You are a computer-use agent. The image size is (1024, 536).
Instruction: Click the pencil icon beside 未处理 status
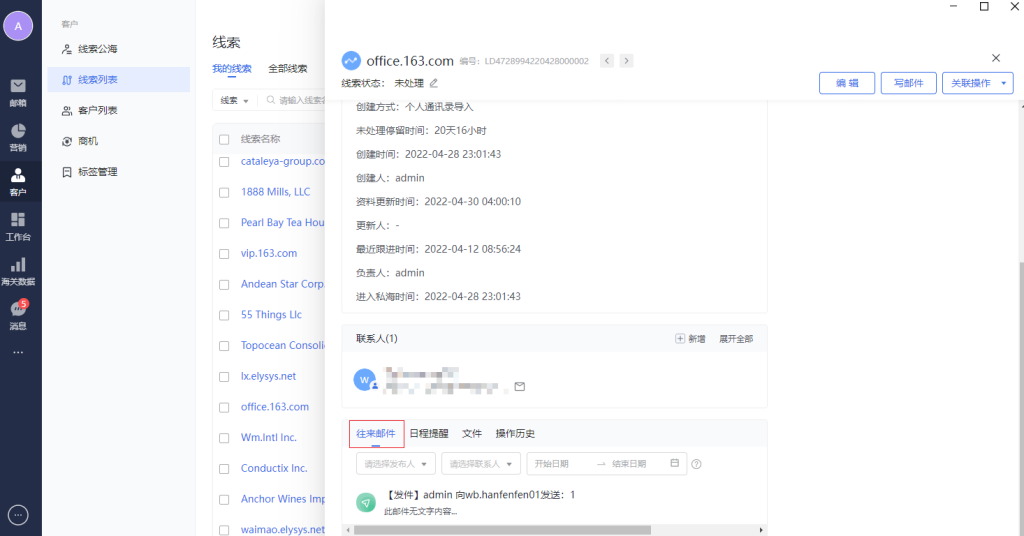(x=433, y=83)
